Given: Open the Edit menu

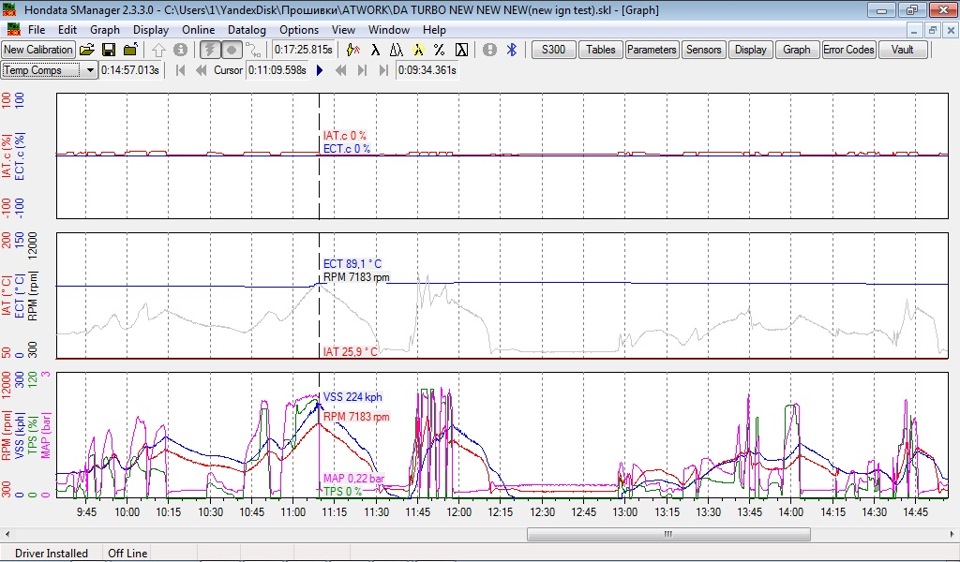Looking at the screenshot, I should tap(67, 29).
